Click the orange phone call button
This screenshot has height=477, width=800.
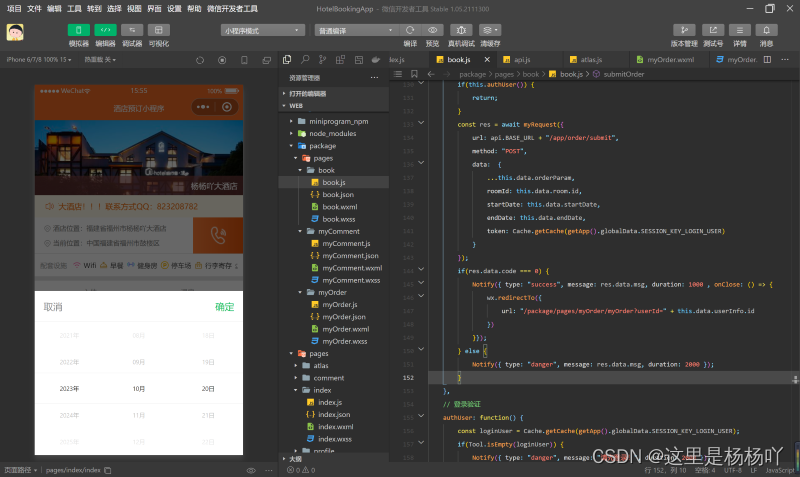tap(218, 235)
